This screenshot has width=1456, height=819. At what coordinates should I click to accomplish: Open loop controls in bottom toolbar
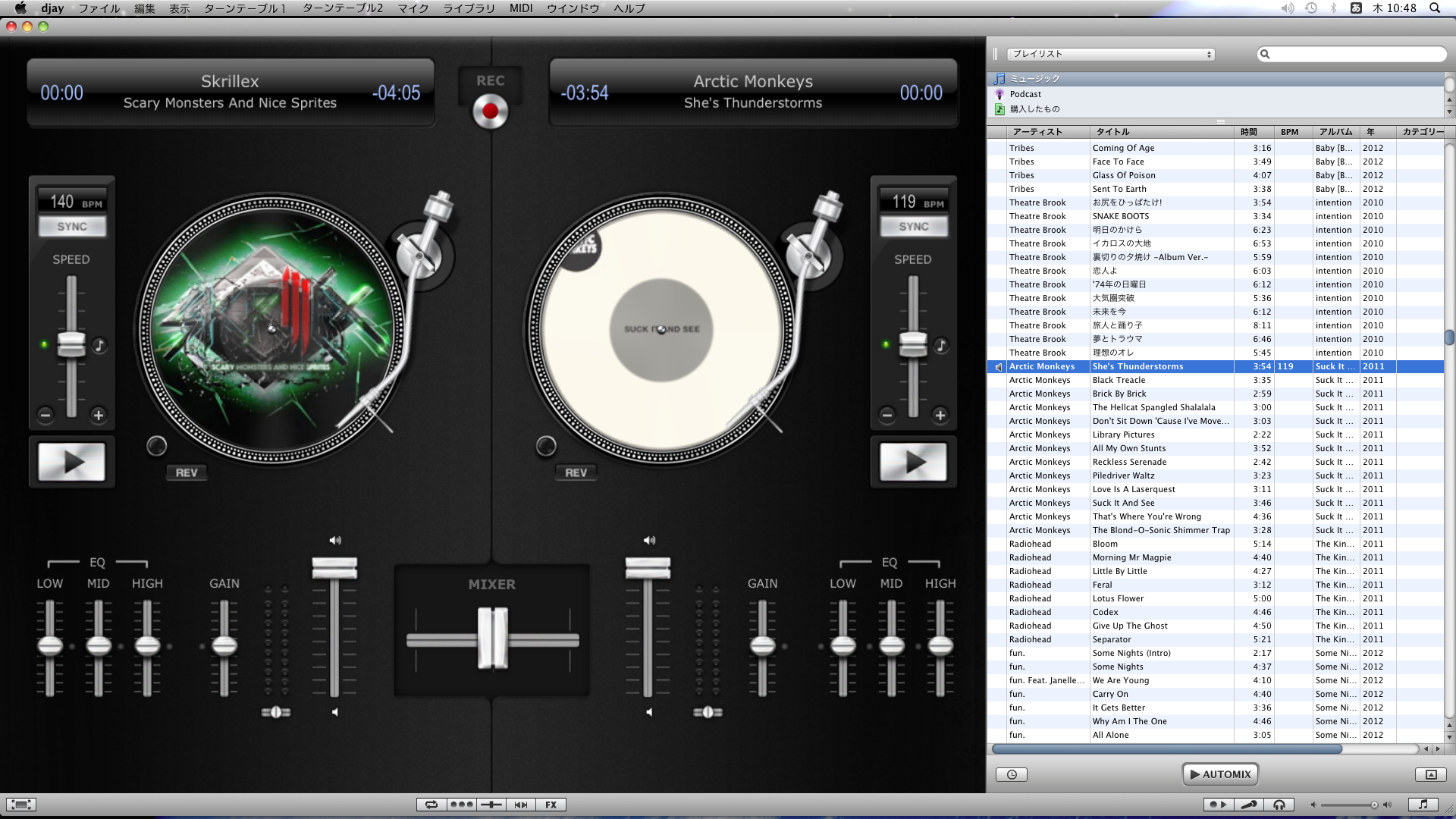pos(431,805)
